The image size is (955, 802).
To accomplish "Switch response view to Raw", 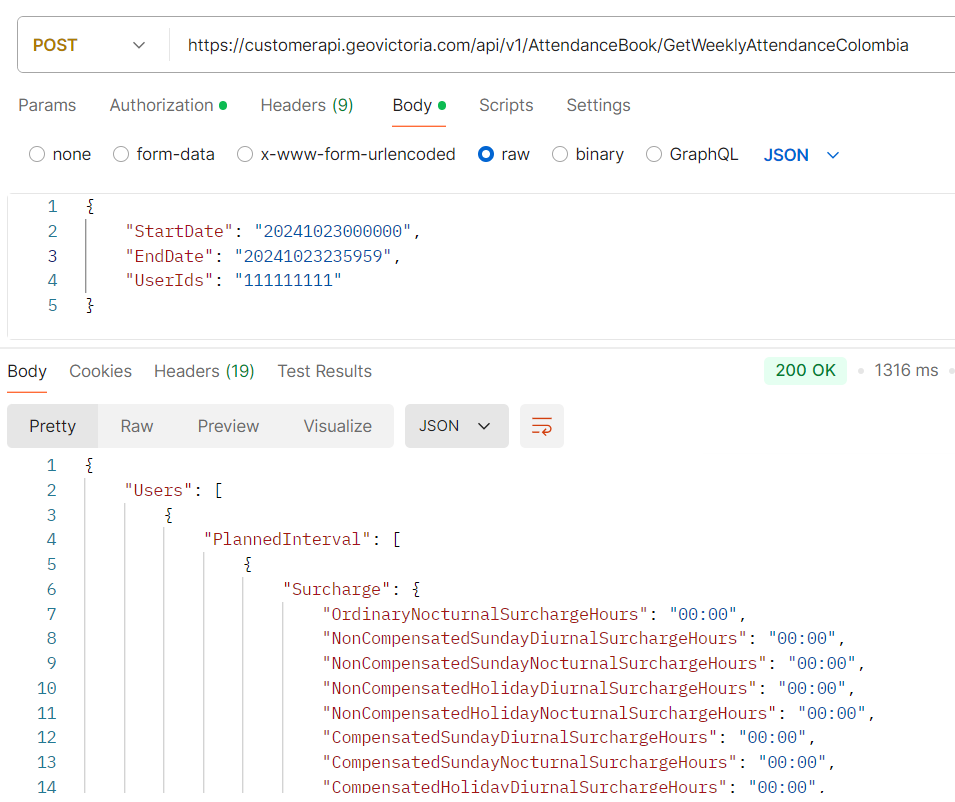I will pos(137,426).
